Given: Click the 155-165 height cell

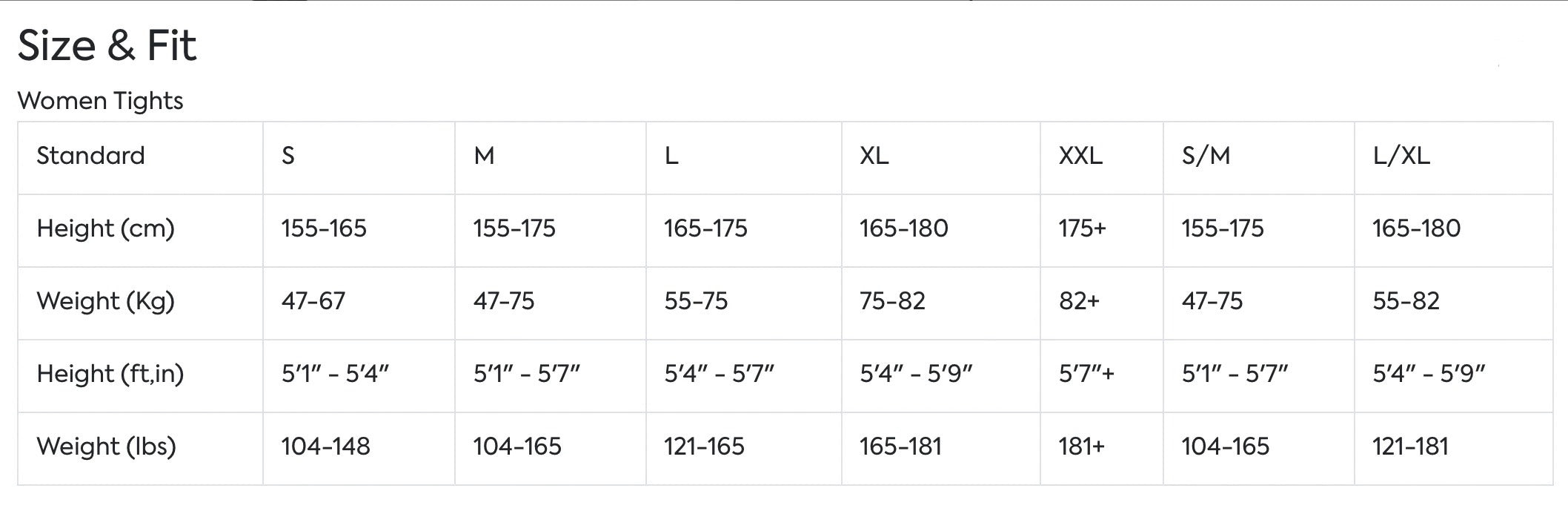Looking at the screenshot, I should click(x=324, y=228).
